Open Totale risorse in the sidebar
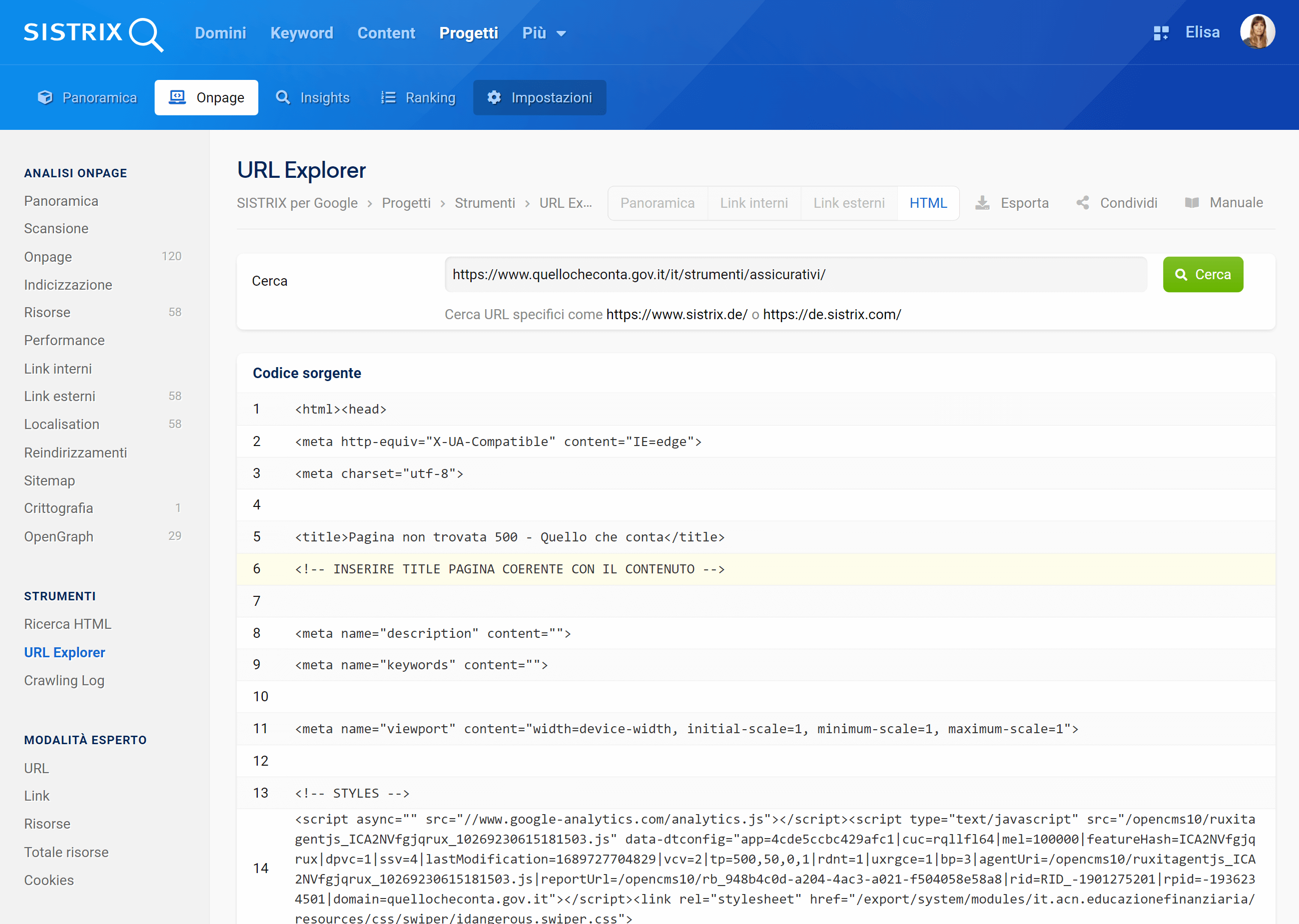 [x=66, y=852]
